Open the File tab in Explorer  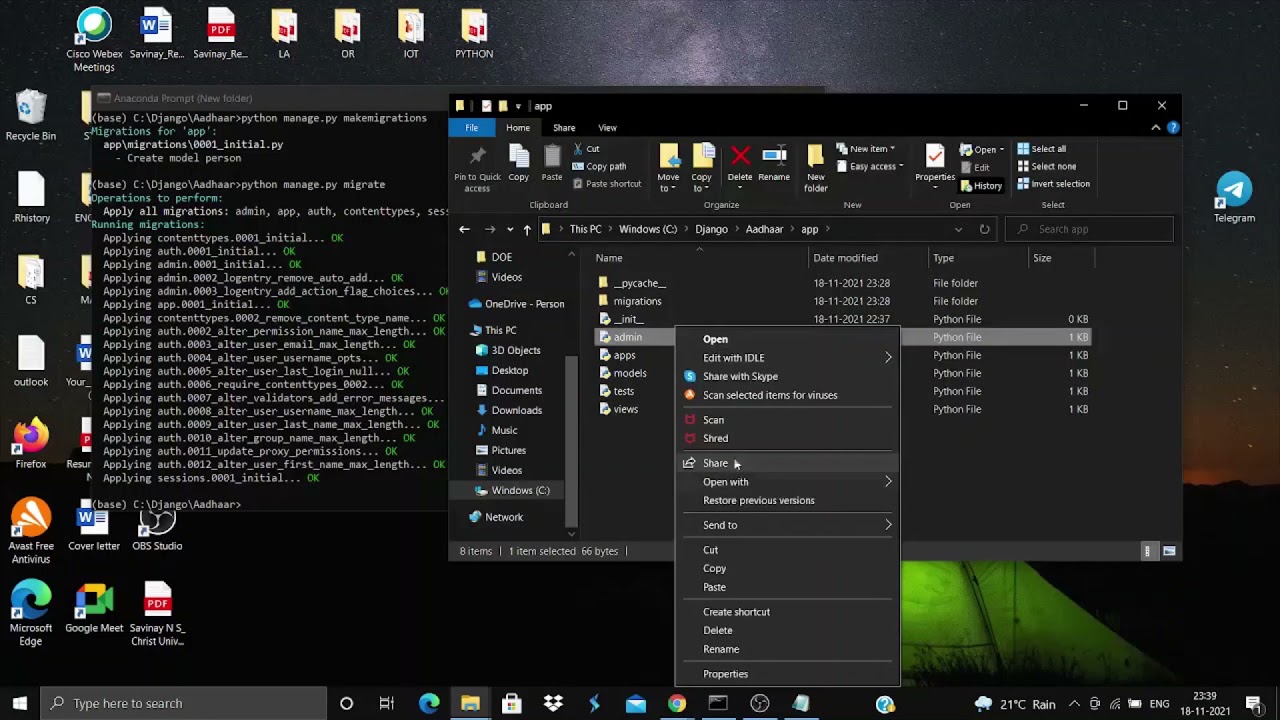pyautogui.click(x=472, y=128)
